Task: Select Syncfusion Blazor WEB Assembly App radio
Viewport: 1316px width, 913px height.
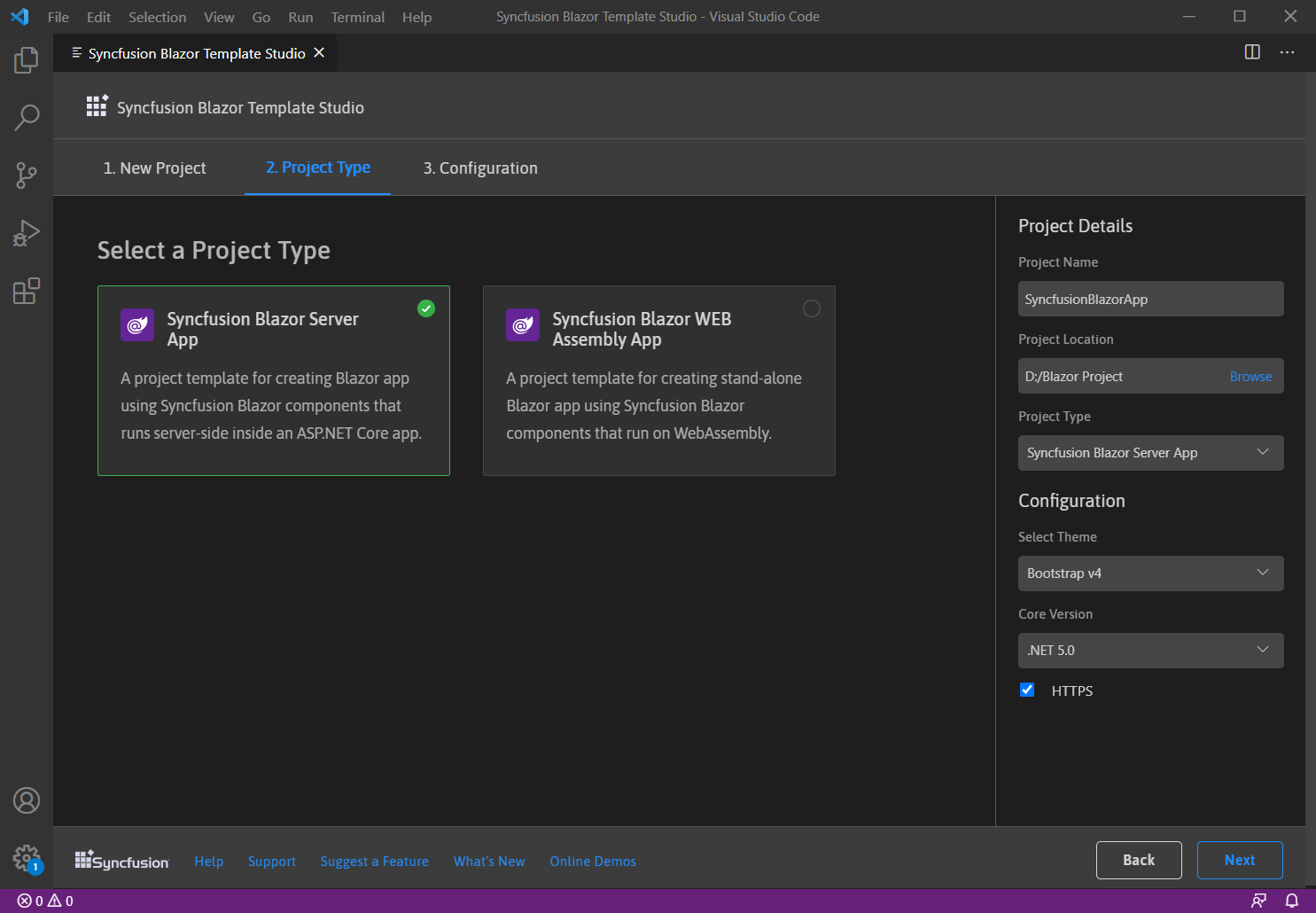Action: point(811,308)
